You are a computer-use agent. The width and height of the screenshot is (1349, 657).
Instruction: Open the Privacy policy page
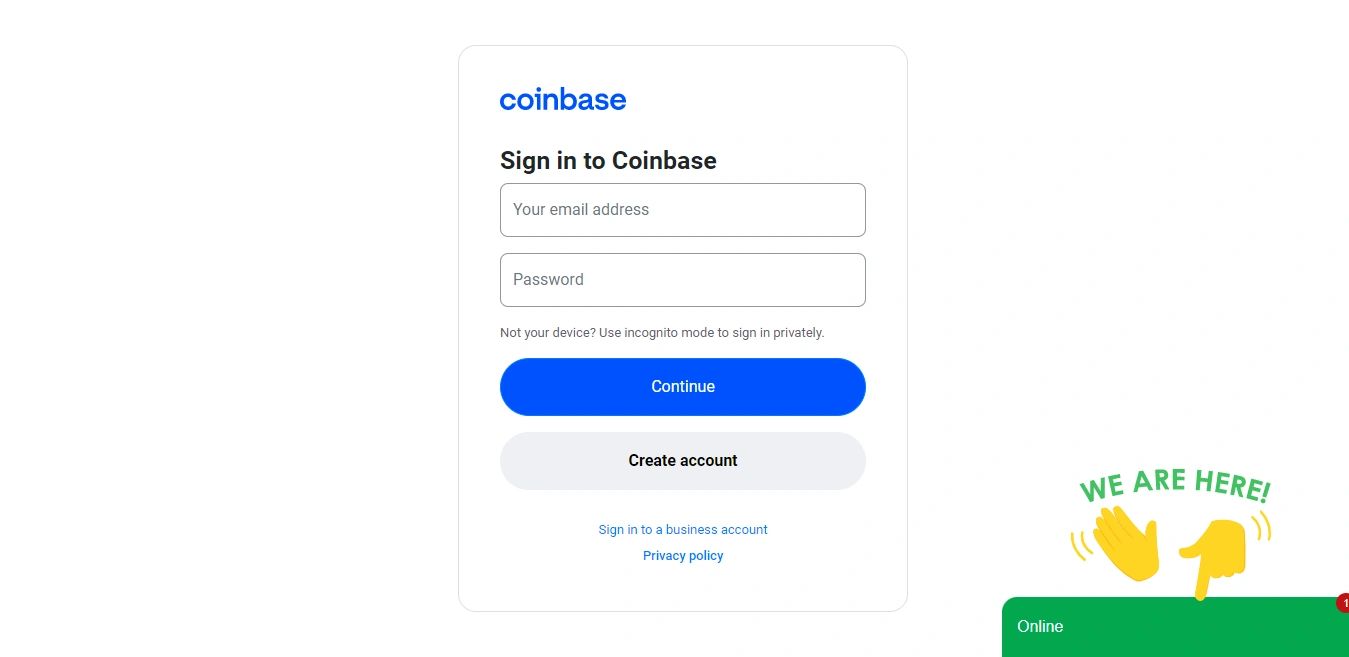(683, 555)
